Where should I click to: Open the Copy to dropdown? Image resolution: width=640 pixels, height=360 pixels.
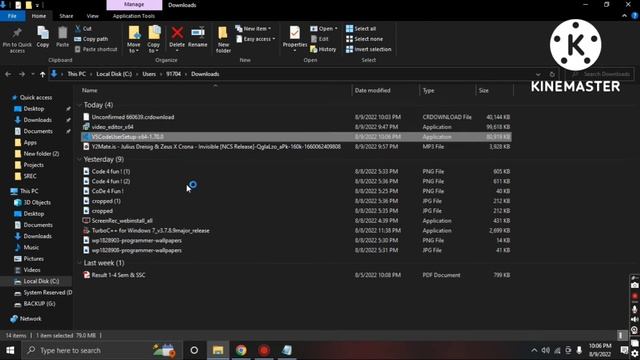coord(153,40)
